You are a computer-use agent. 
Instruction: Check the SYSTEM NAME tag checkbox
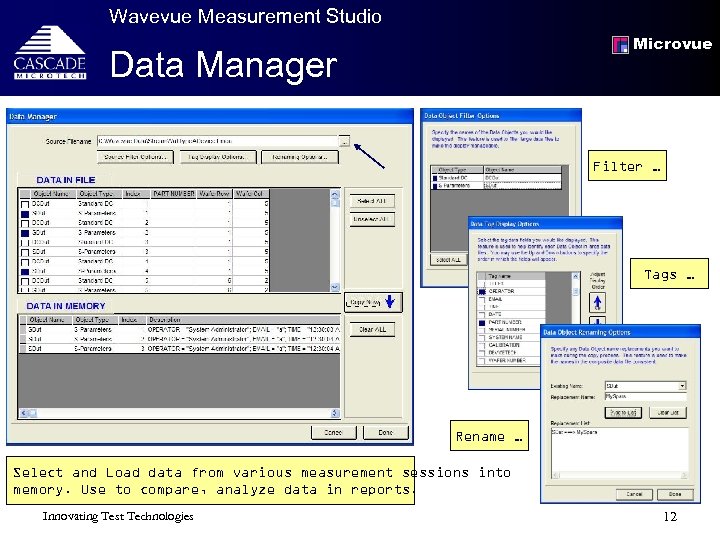(482, 338)
